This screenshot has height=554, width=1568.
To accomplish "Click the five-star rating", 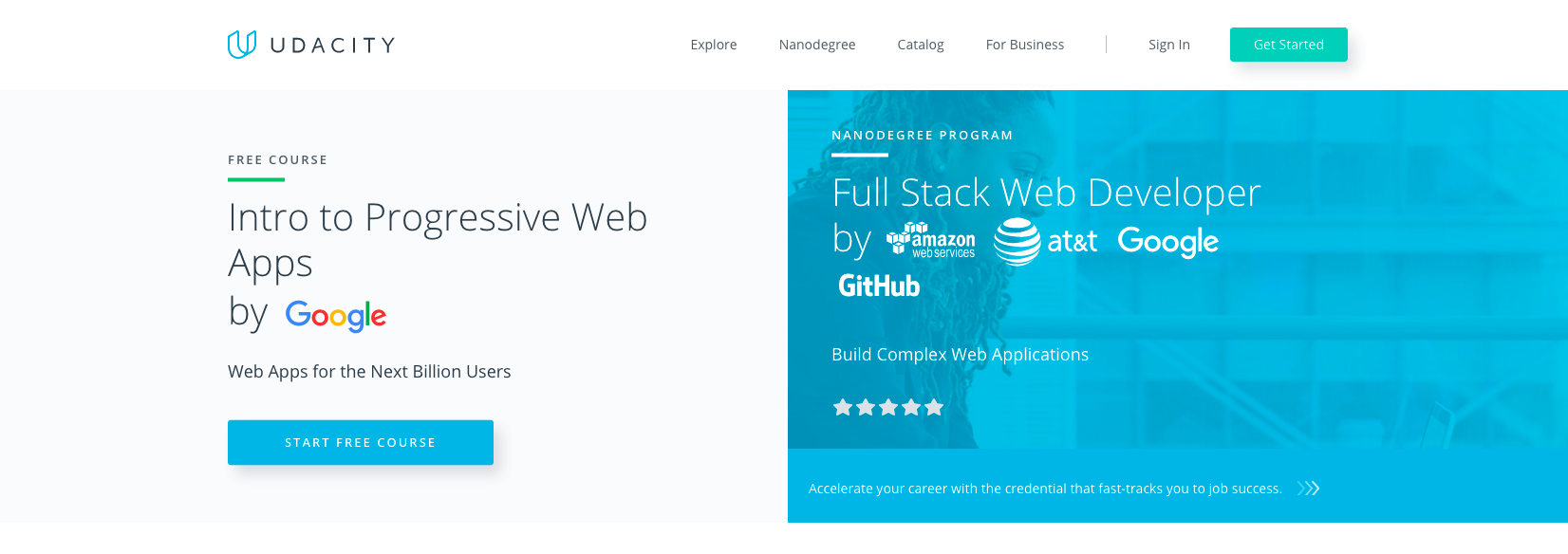I will coord(888,407).
